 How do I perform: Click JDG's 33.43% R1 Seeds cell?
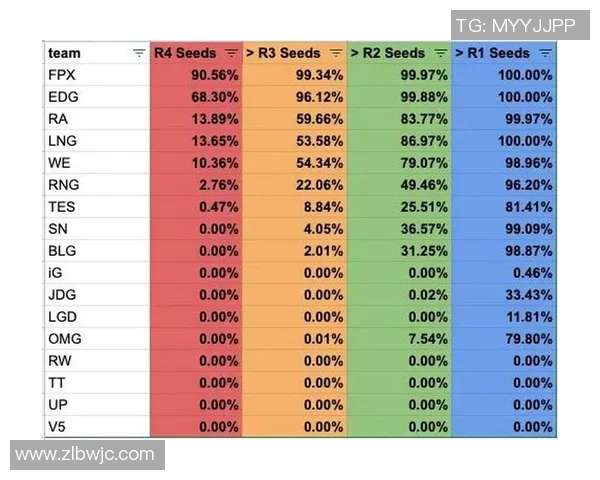pyautogui.click(x=504, y=294)
